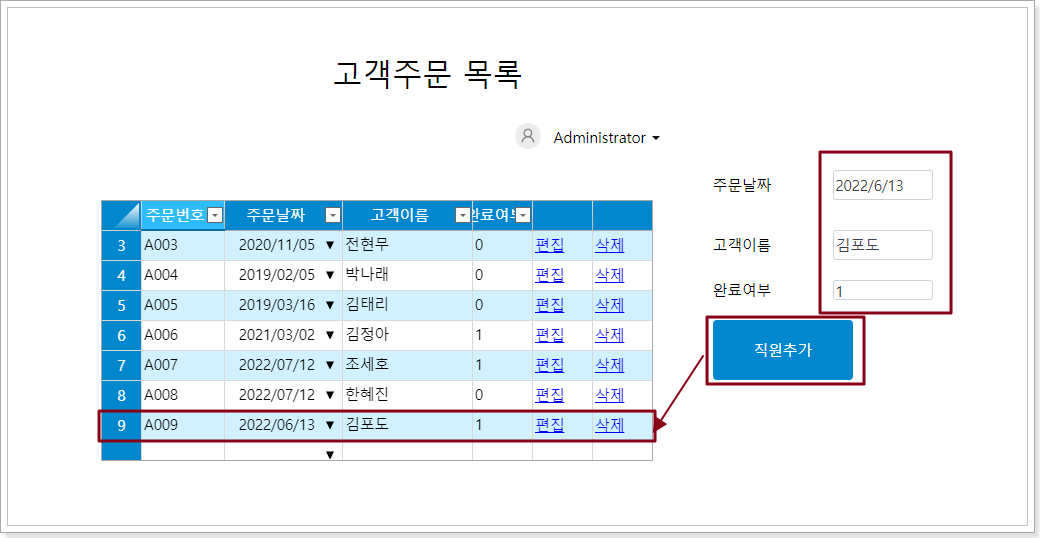Click the 주문날짜 input field
The width and height of the screenshot is (1040, 538).
882,185
